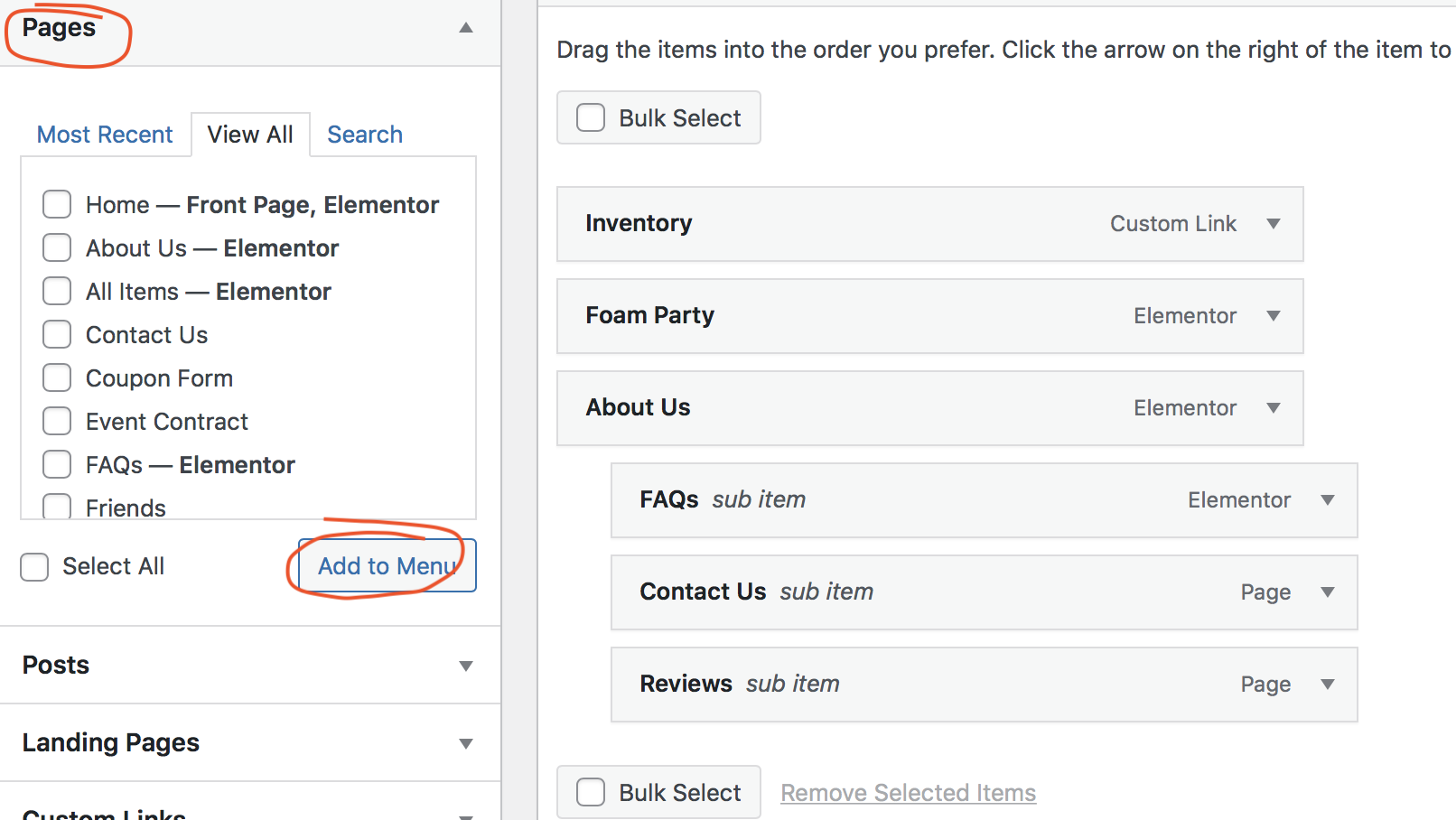1456x820 pixels.
Task: Open the Search tab
Action: pos(365,135)
